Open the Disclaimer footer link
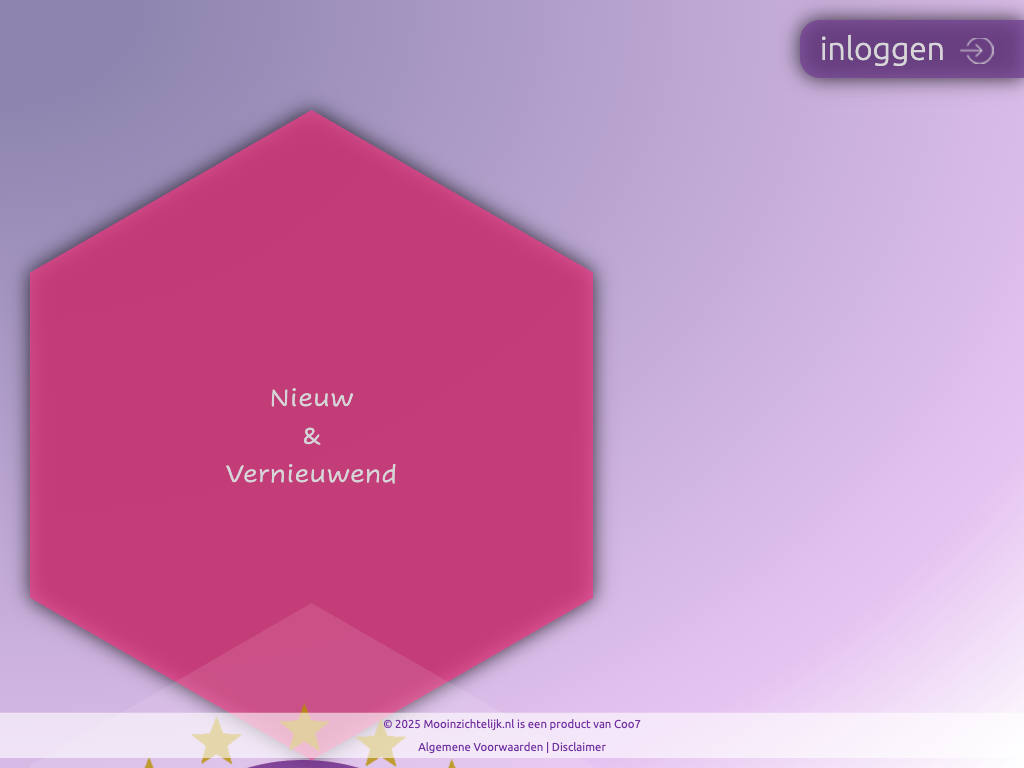The width and height of the screenshot is (1024, 768). 579,747
